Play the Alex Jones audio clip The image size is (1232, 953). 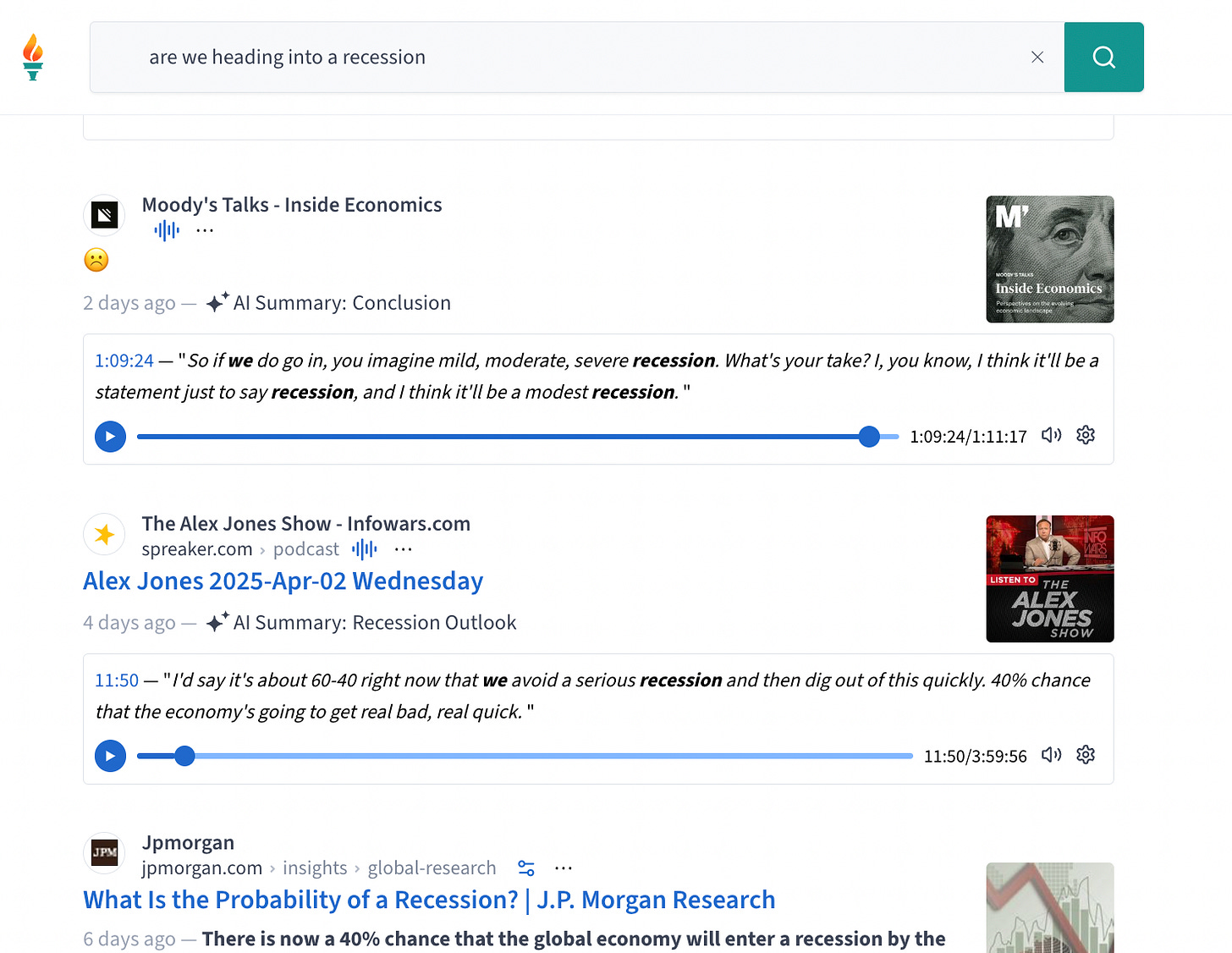[x=110, y=756]
